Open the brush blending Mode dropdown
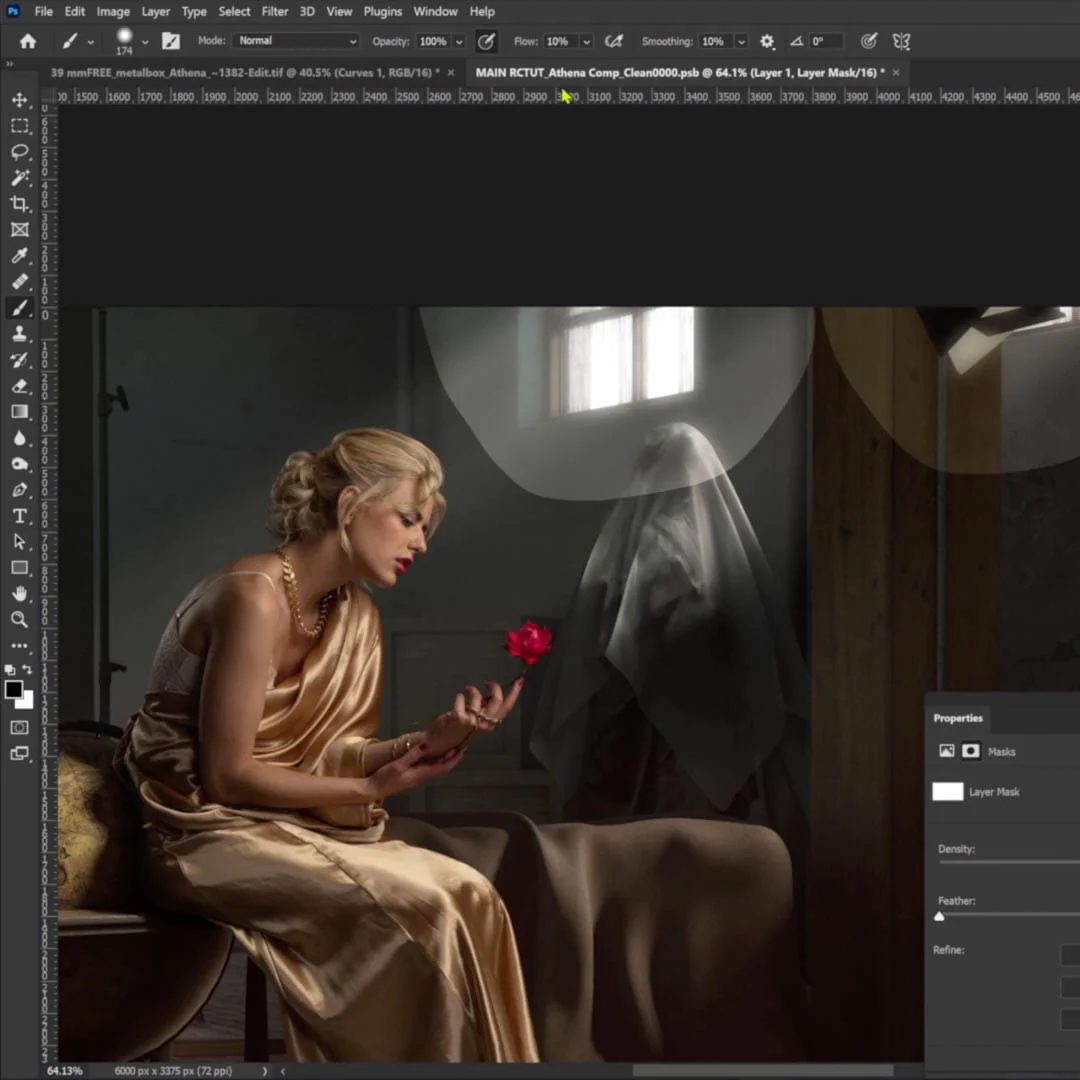Viewport: 1080px width, 1080px height. (295, 41)
